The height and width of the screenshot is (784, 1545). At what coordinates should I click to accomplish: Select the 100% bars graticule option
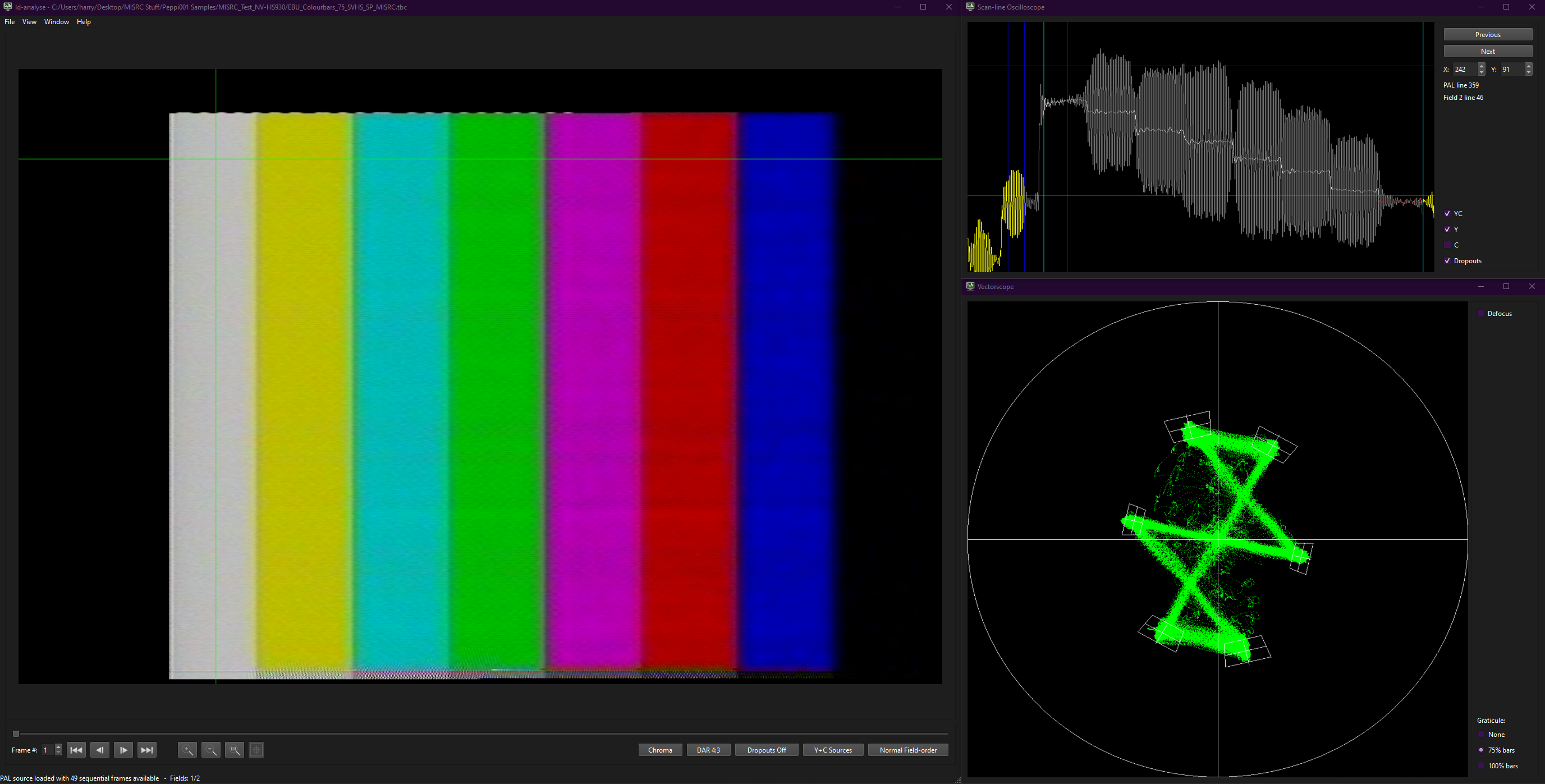[1481, 765]
